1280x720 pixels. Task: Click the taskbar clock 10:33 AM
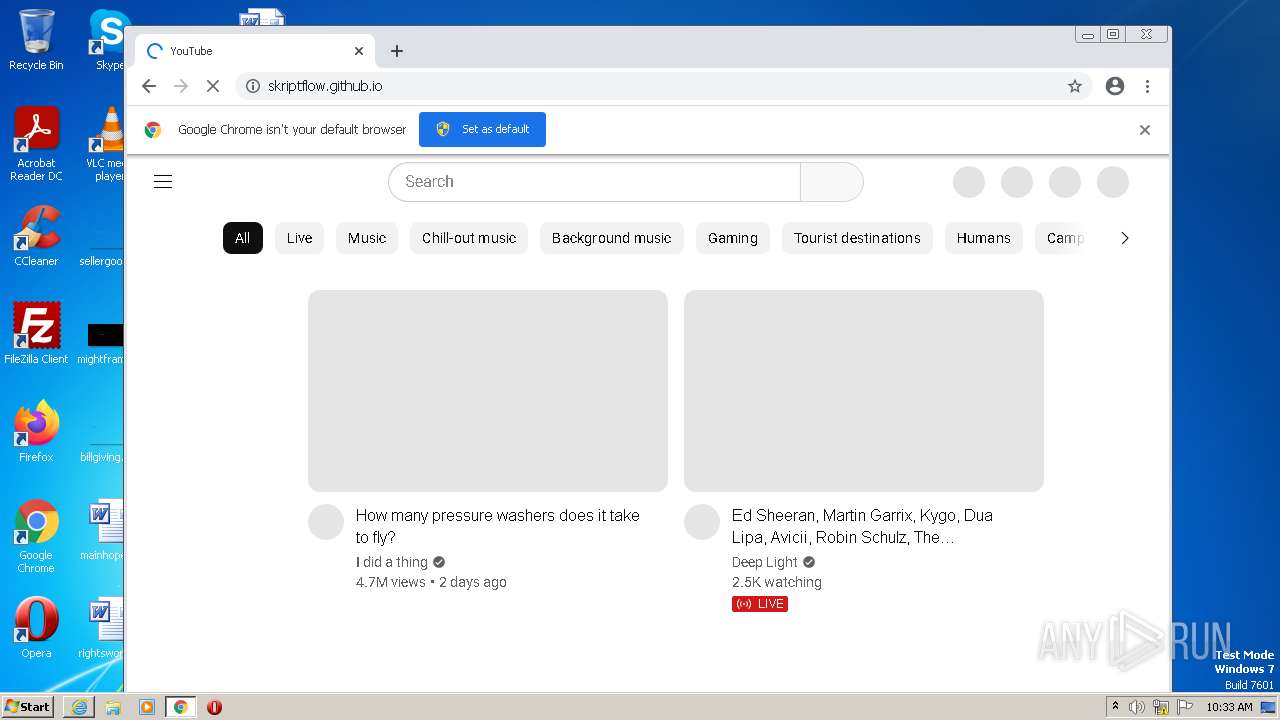tap(1229, 707)
